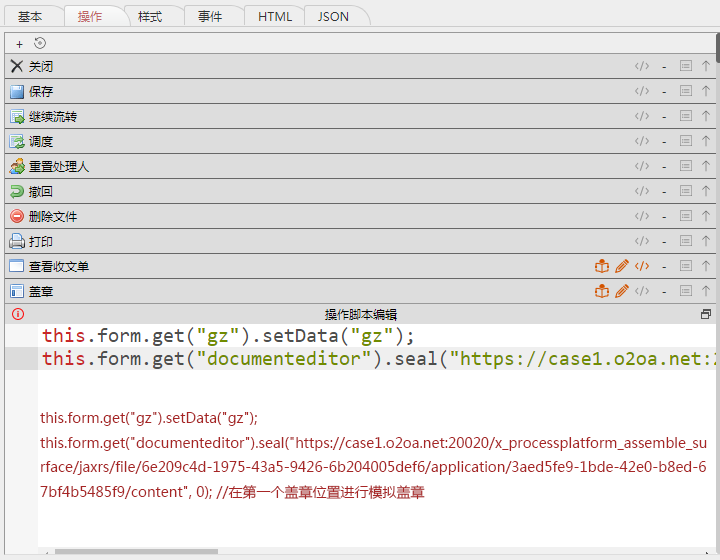
Task: Click the orange book icon on 查看收文单 row
Action: point(602,266)
